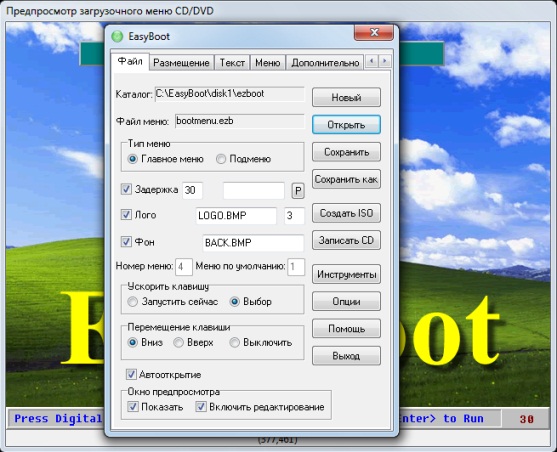Screen dimensions: 557x452
Task: Click the Сохранить как button
Action: [x=346, y=179]
